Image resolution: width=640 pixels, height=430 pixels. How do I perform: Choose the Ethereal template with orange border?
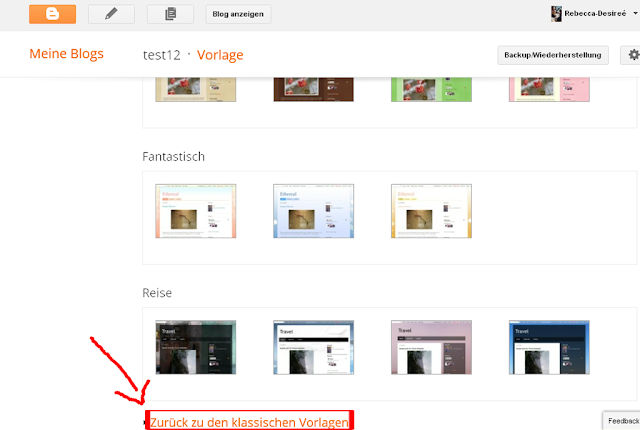[196, 211]
